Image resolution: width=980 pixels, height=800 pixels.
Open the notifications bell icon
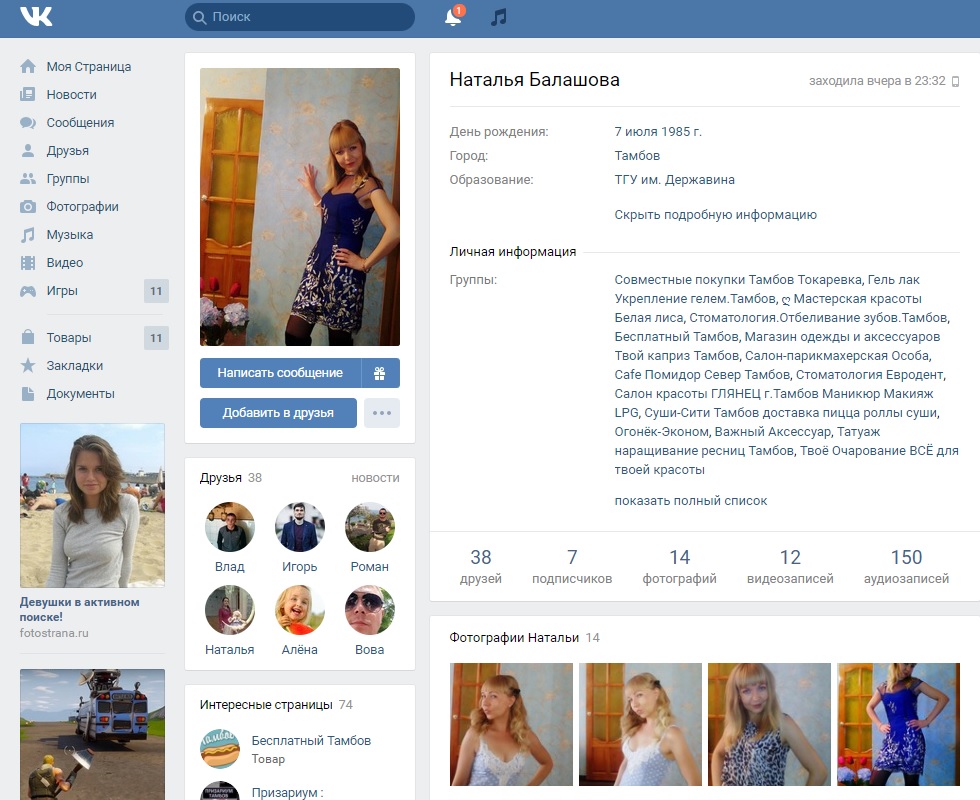pos(453,17)
